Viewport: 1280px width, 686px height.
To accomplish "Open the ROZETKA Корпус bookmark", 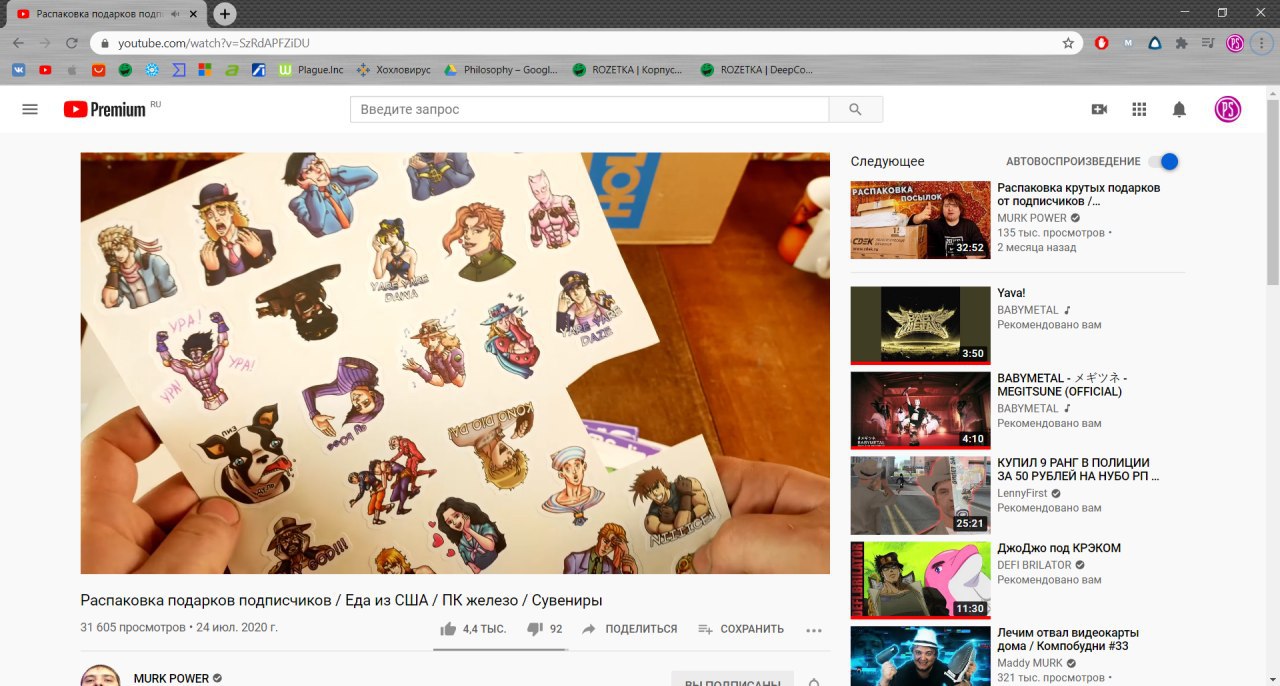I will (x=627, y=70).
